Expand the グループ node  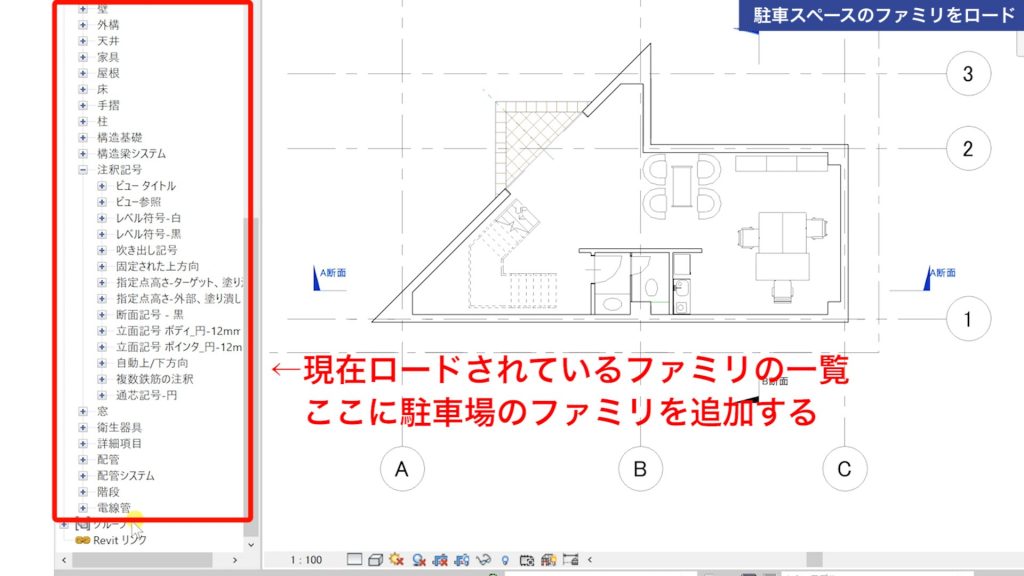pyautogui.click(x=63, y=524)
